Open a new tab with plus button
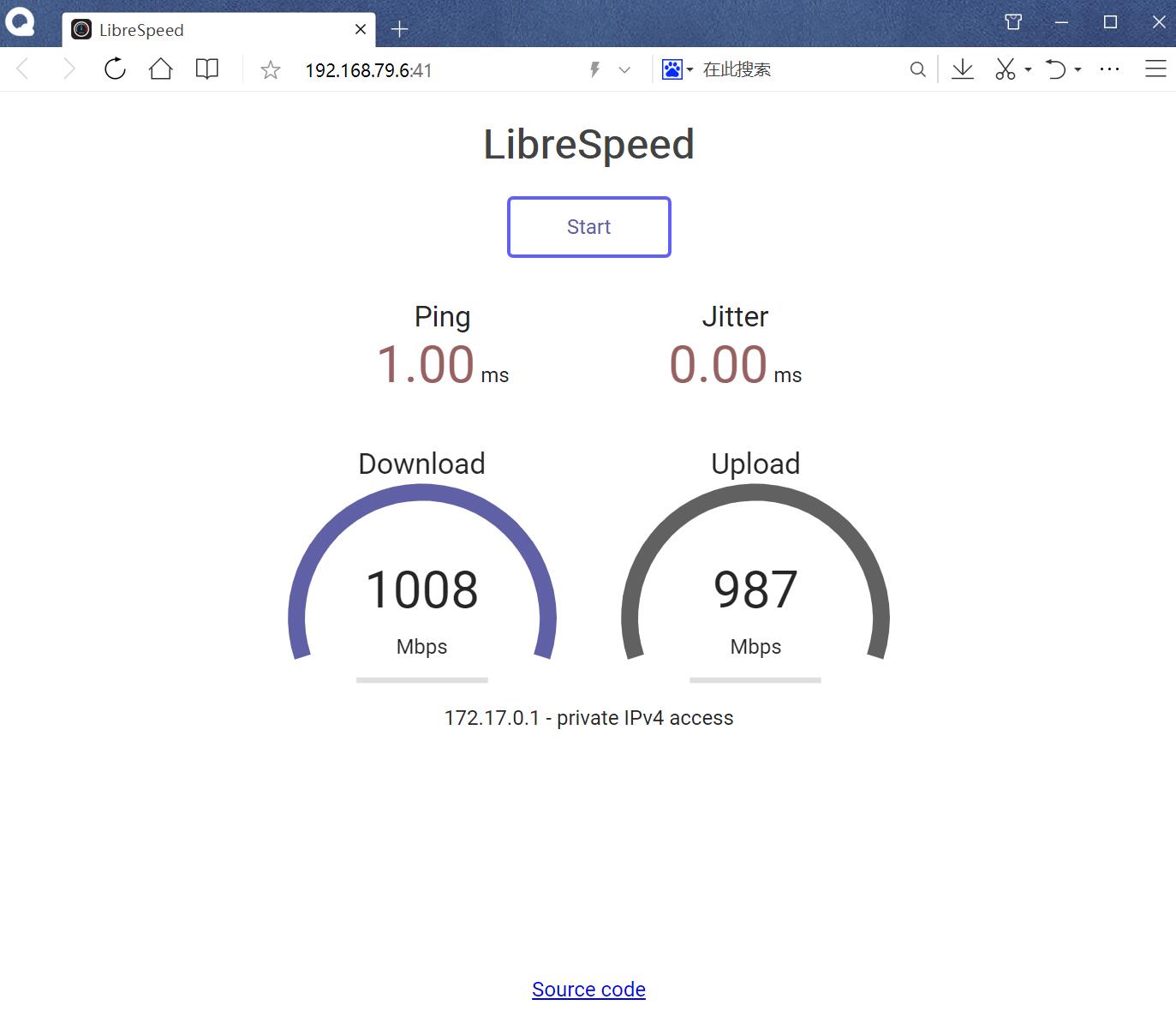Image resolution: width=1176 pixels, height=1023 pixels. point(399,30)
